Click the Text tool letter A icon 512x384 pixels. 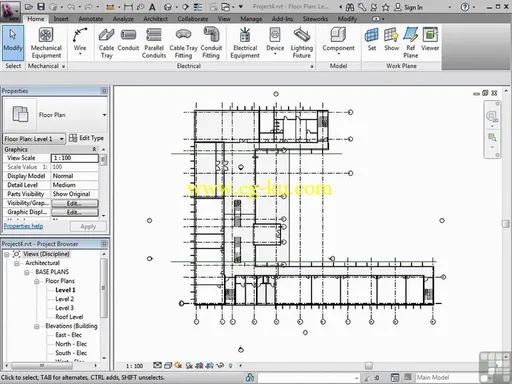click(x=152, y=7)
